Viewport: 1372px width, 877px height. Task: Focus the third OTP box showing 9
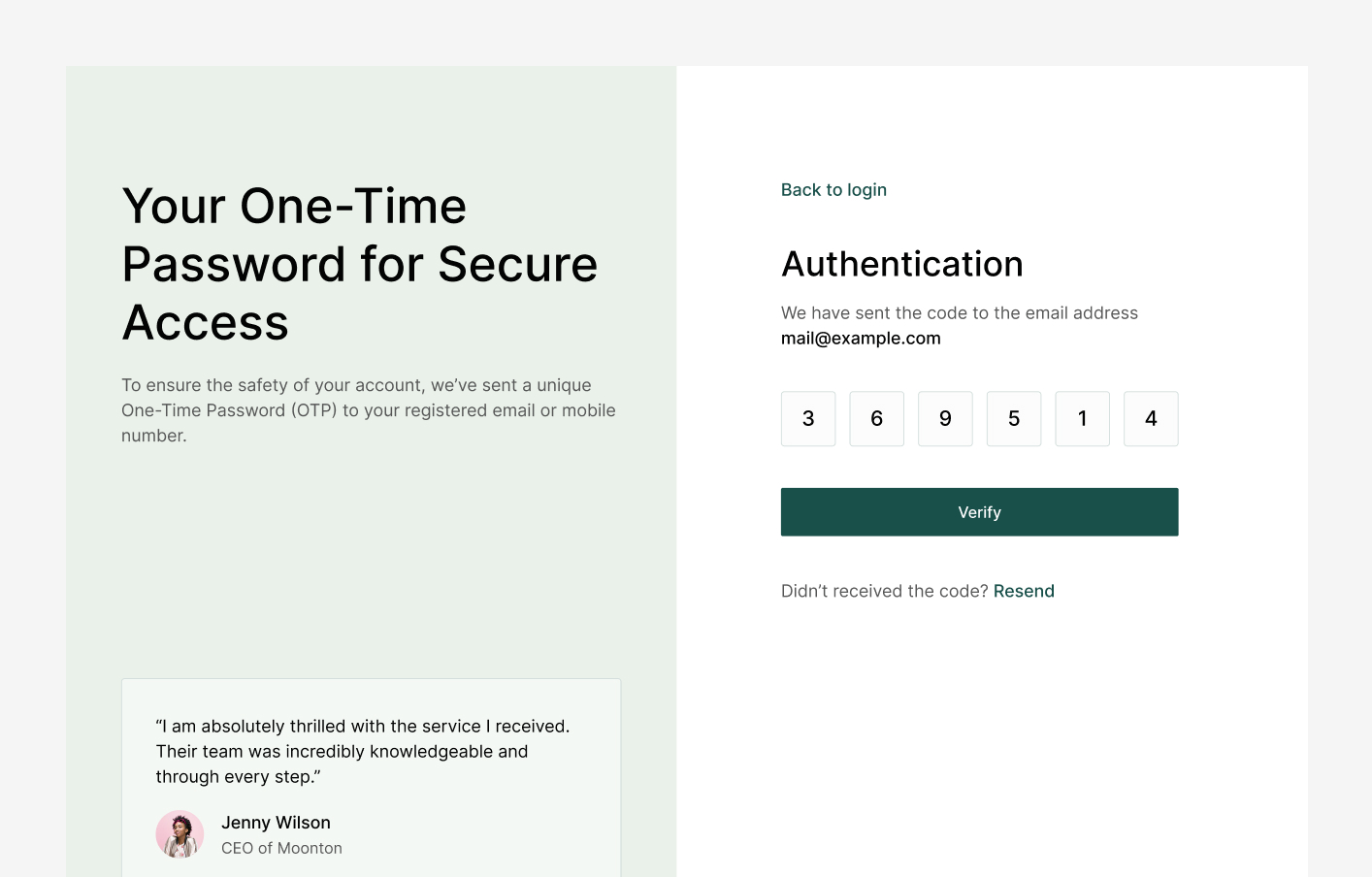(x=945, y=419)
